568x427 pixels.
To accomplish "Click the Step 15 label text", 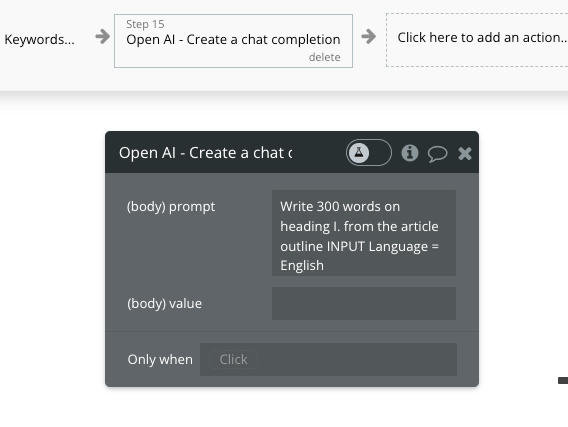I will pos(145,24).
